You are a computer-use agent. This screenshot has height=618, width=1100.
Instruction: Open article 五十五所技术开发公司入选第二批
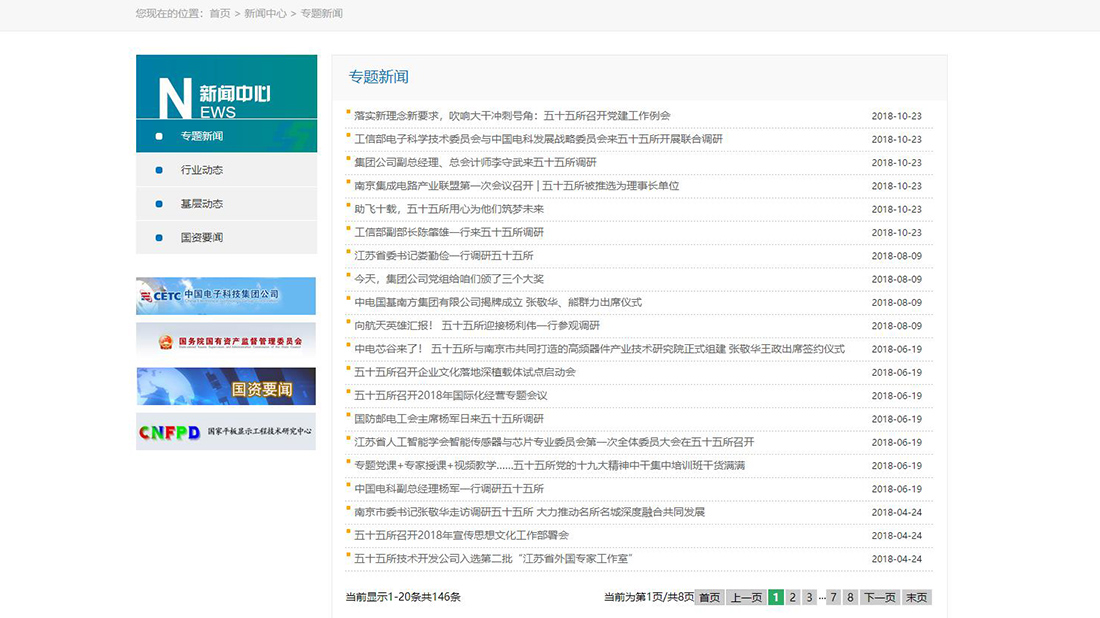tap(493, 558)
